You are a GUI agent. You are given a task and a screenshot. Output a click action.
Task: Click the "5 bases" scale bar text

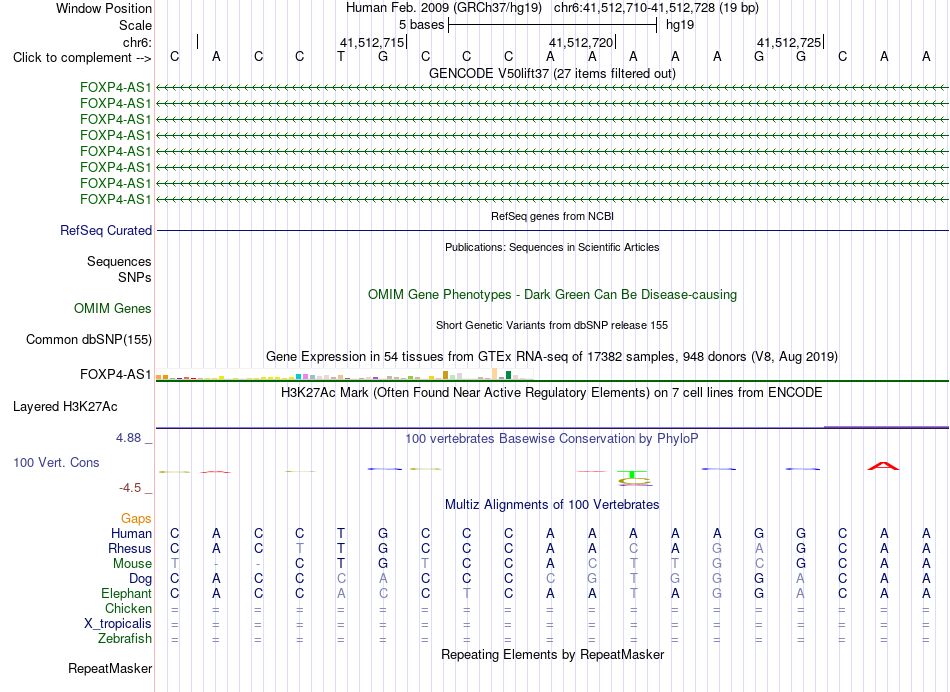[x=421, y=25]
